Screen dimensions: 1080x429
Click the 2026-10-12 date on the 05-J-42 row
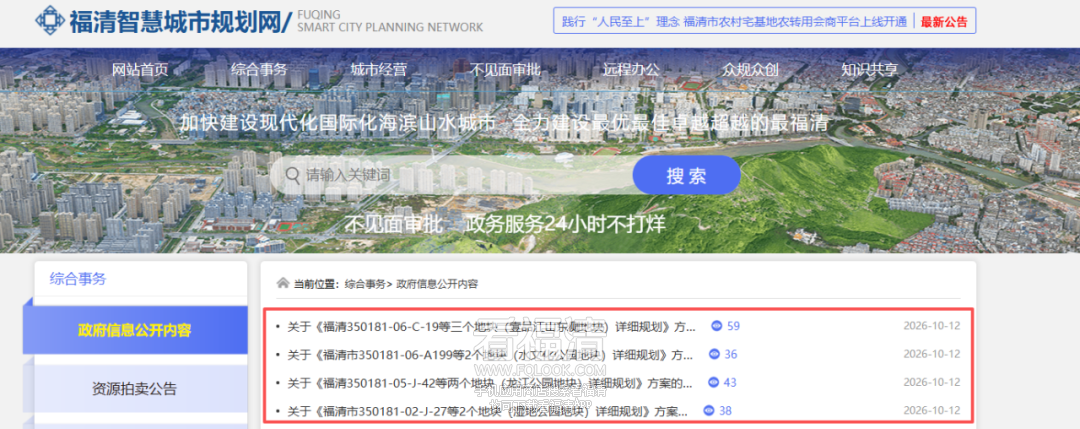(932, 382)
